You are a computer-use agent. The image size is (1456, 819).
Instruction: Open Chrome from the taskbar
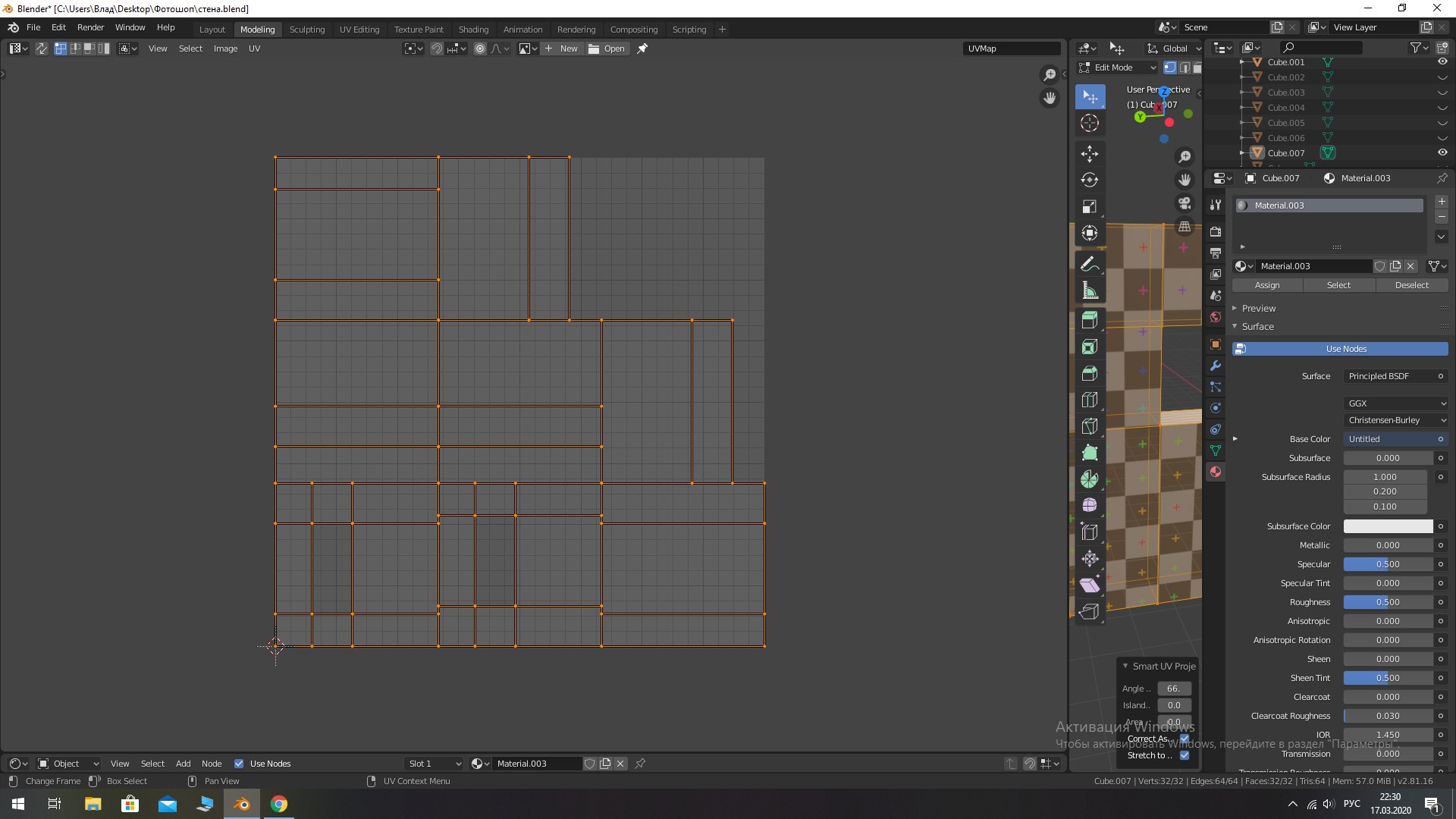point(279,804)
